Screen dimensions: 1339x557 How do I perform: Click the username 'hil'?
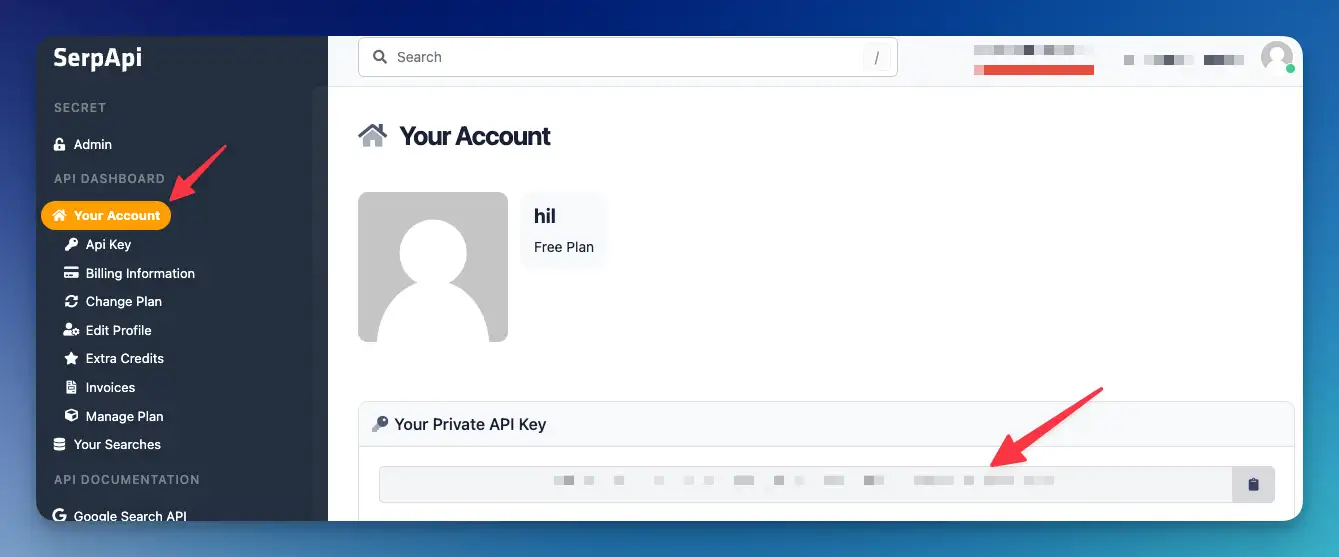click(x=545, y=216)
